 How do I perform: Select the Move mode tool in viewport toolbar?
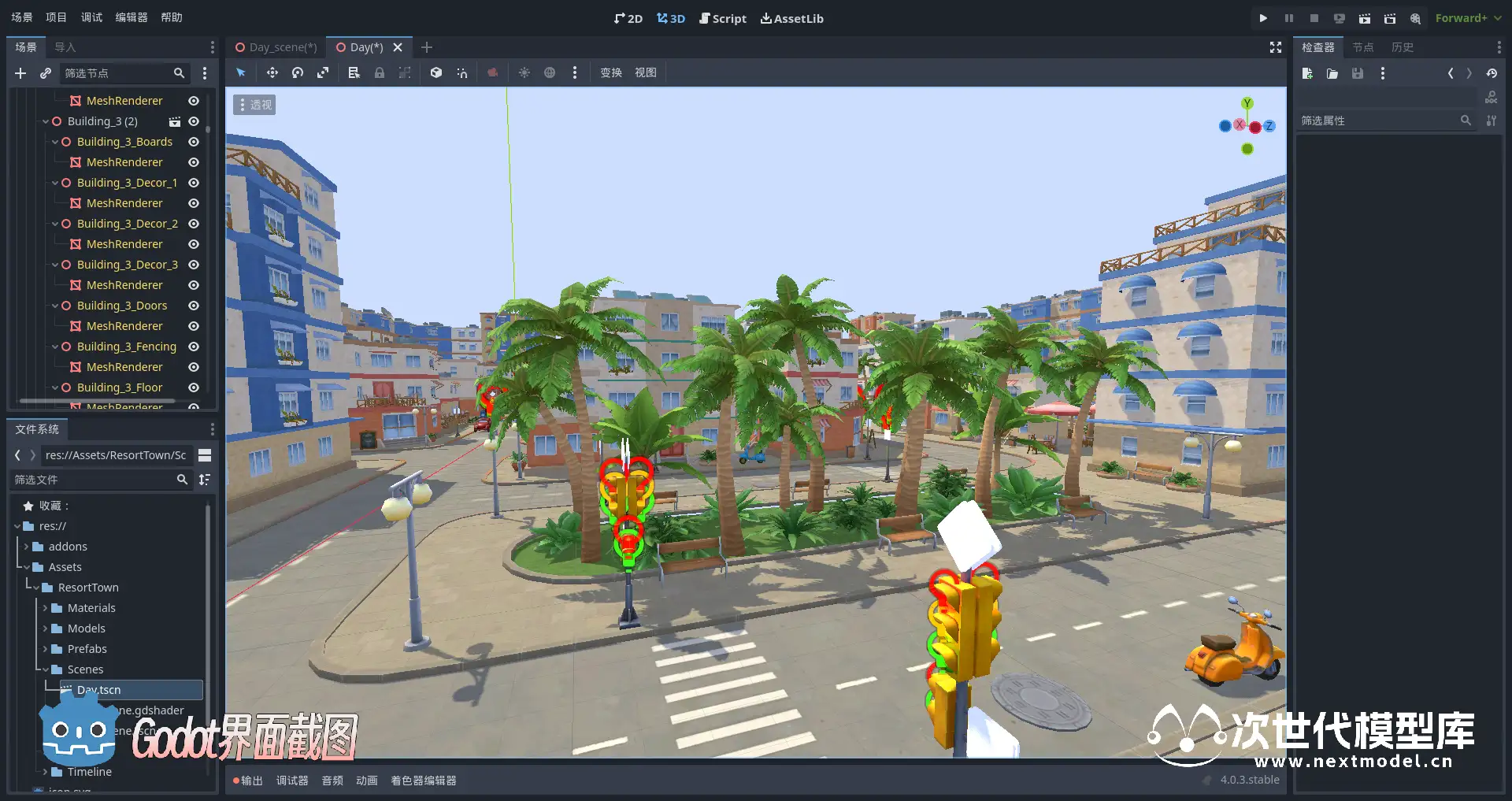coord(272,72)
